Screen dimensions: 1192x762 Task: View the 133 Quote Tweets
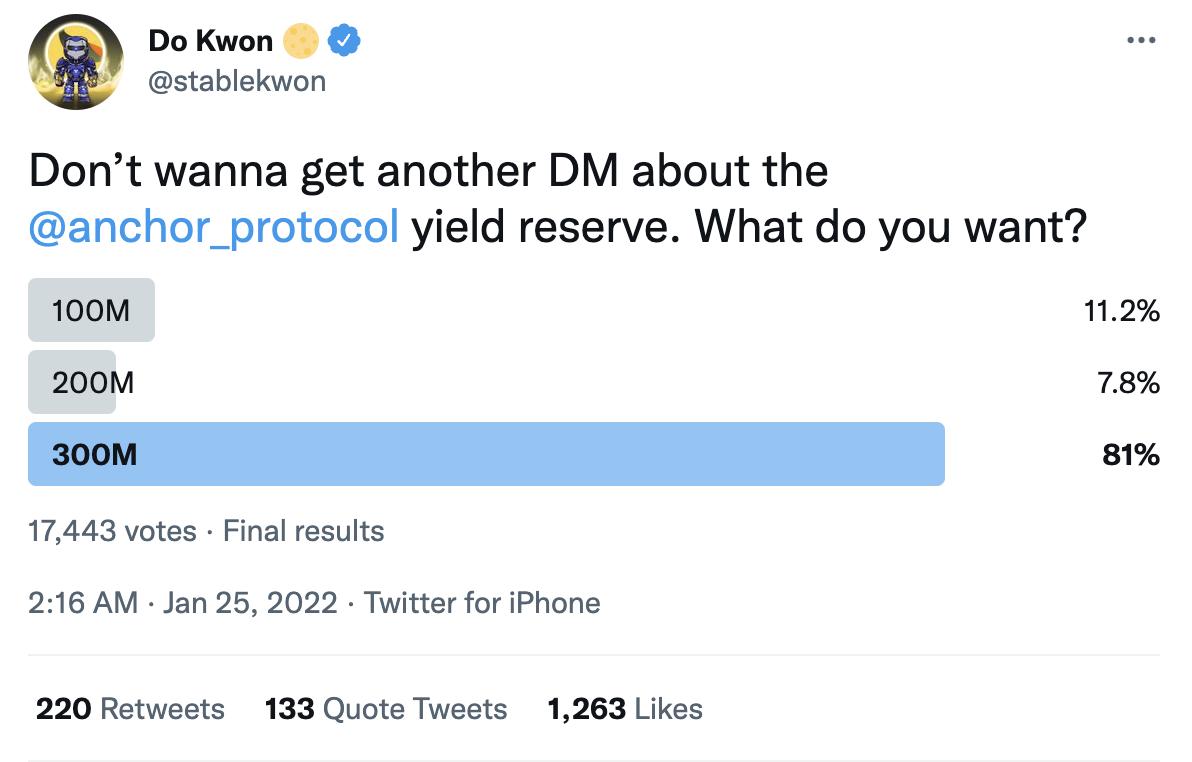click(x=386, y=709)
